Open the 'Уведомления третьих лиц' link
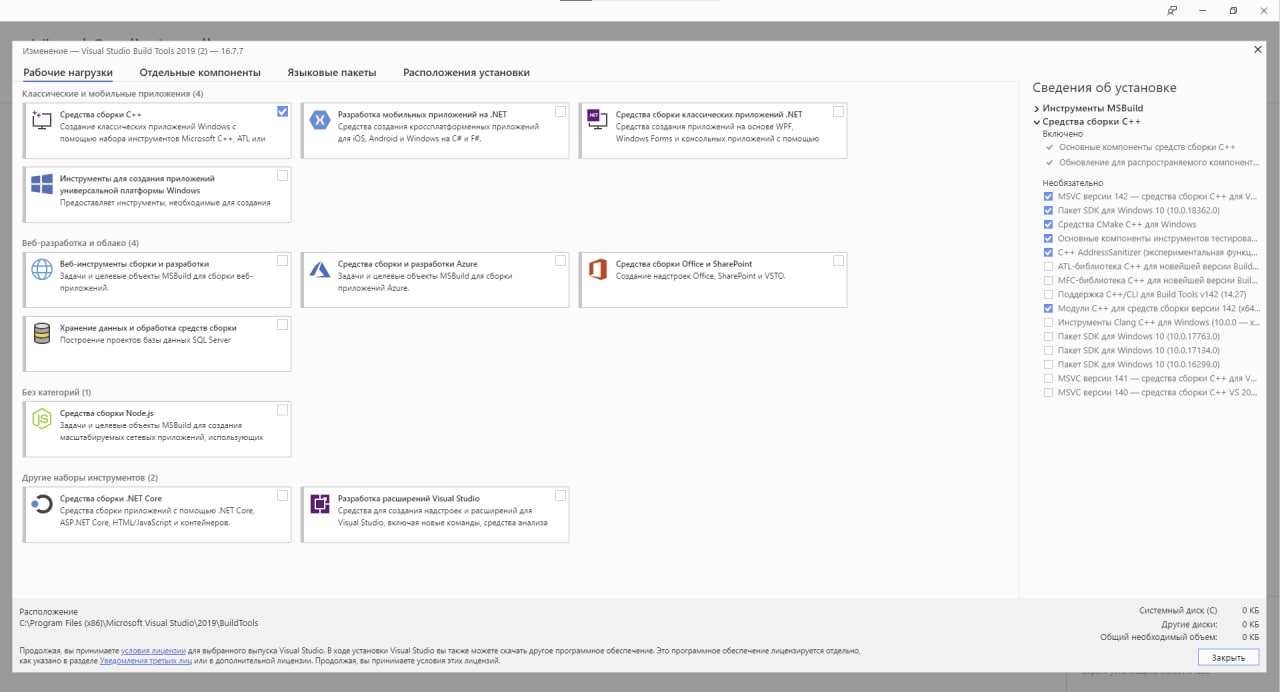Screen dimensions: 1280x692 click(x=145, y=660)
